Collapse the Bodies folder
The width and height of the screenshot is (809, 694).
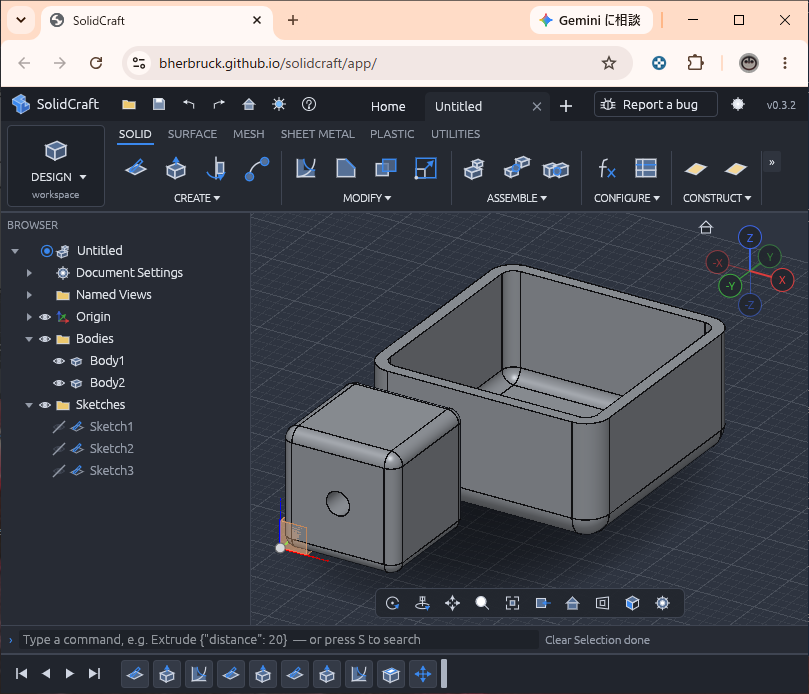click(29, 339)
